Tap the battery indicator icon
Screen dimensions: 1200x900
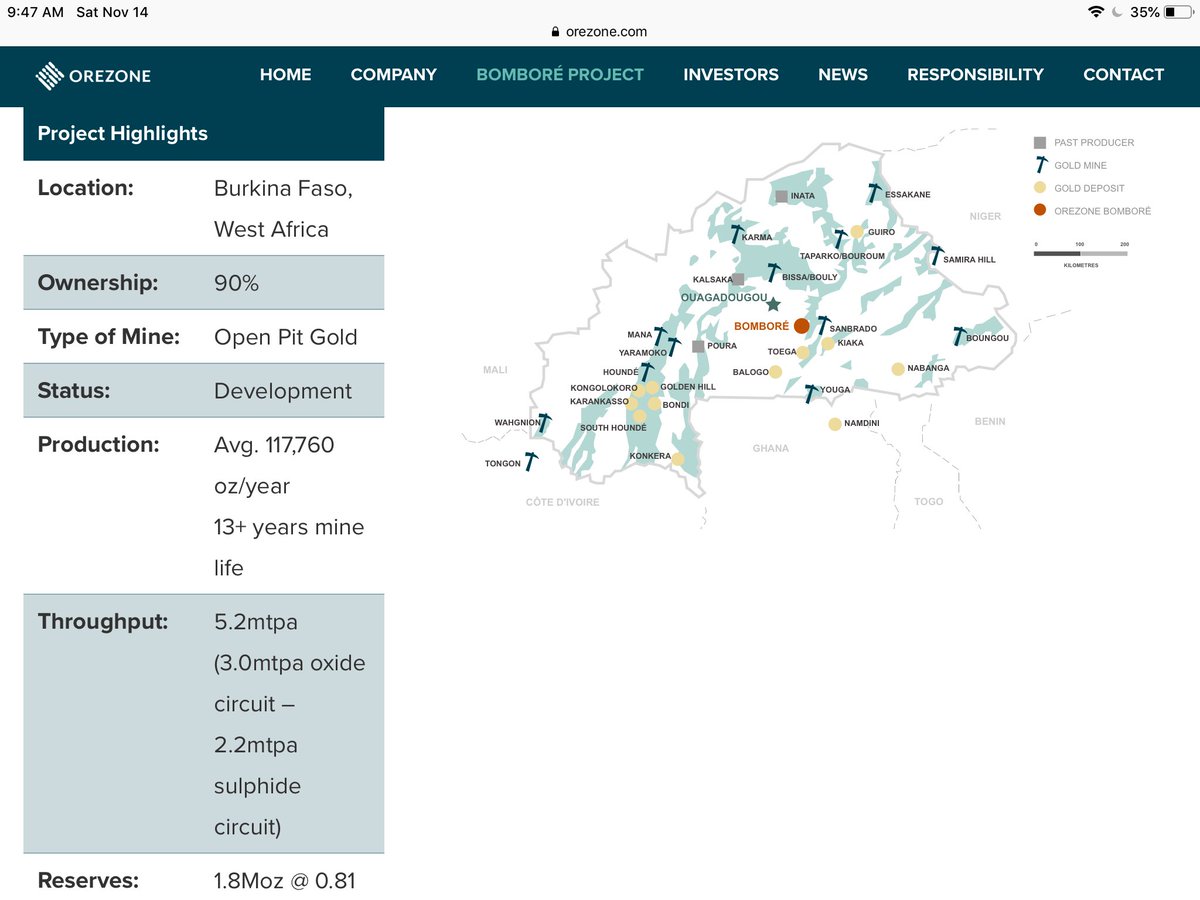(1178, 12)
